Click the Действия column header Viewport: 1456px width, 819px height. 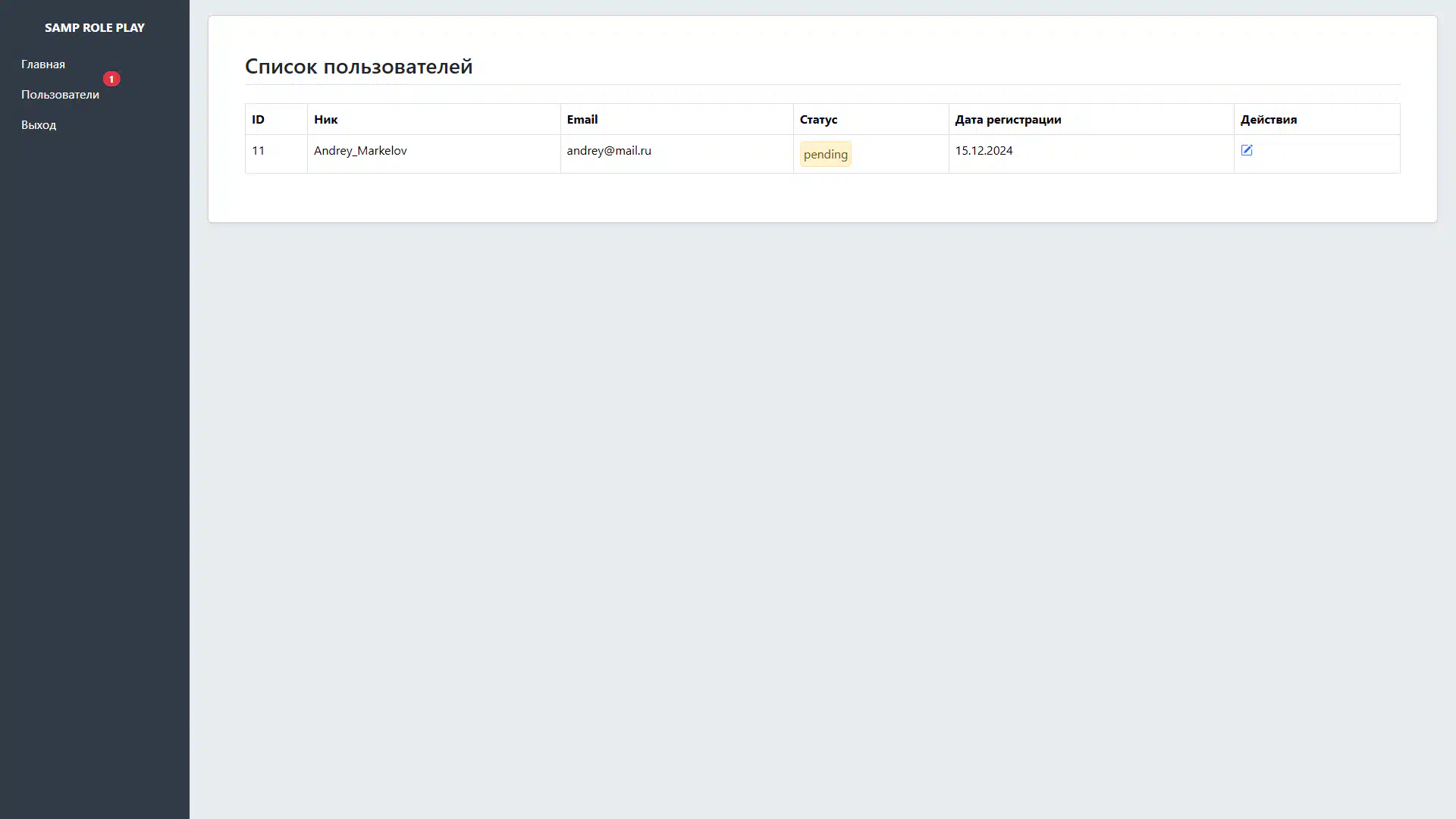point(1269,120)
